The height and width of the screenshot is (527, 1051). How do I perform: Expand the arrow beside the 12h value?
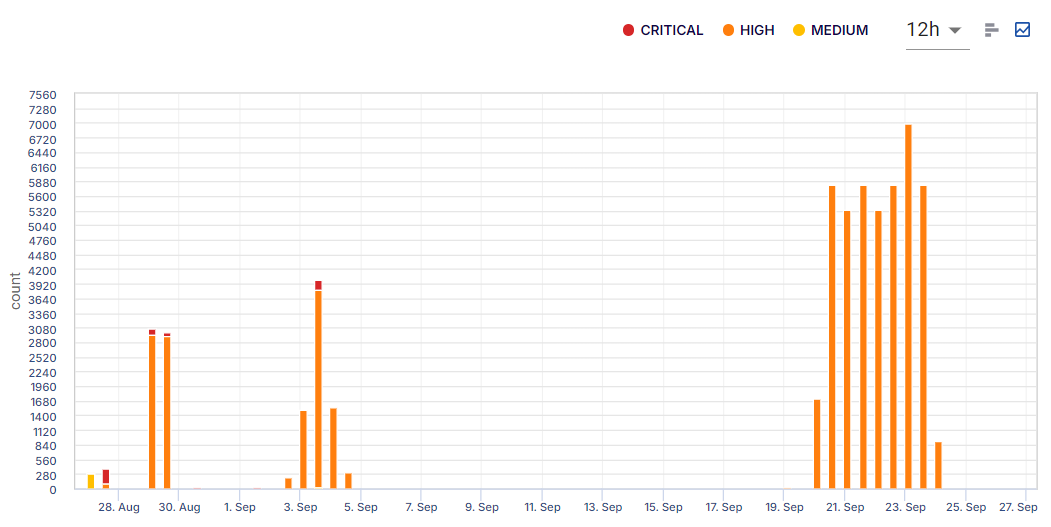[955, 31]
